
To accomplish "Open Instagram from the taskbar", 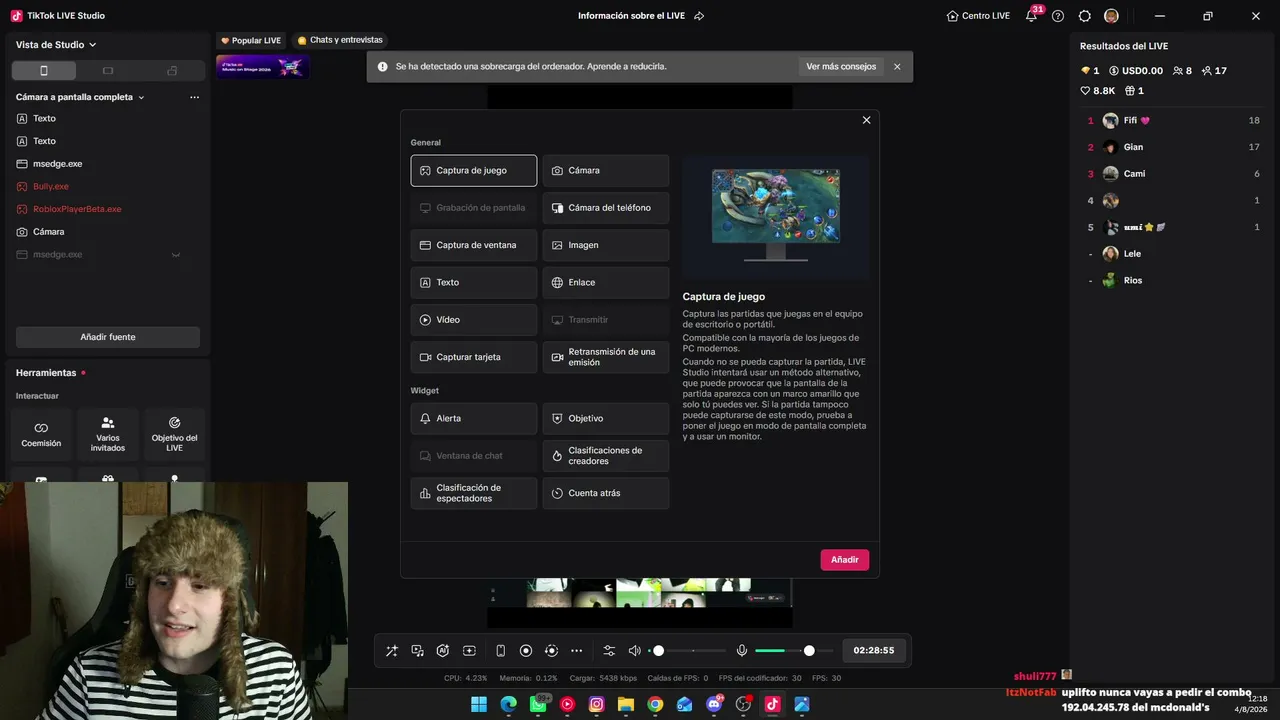I will coord(597,704).
